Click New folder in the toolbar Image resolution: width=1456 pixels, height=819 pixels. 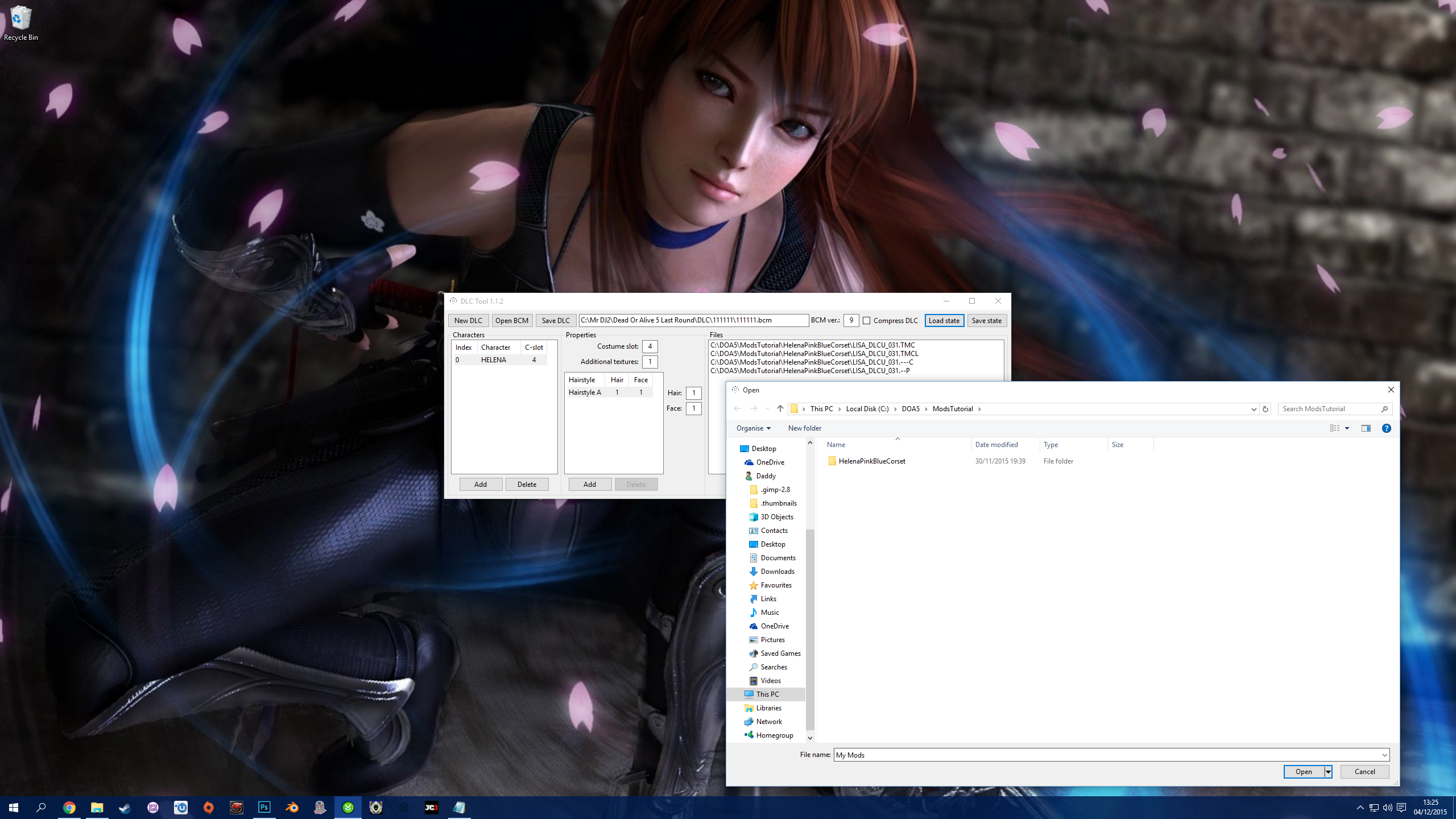(804, 428)
